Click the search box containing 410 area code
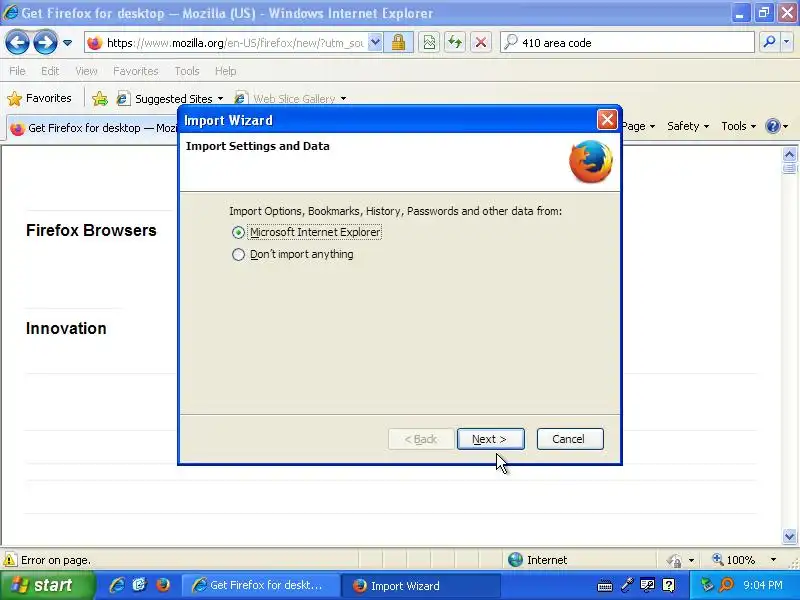The height and width of the screenshot is (600, 800). (x=627, y=42)
